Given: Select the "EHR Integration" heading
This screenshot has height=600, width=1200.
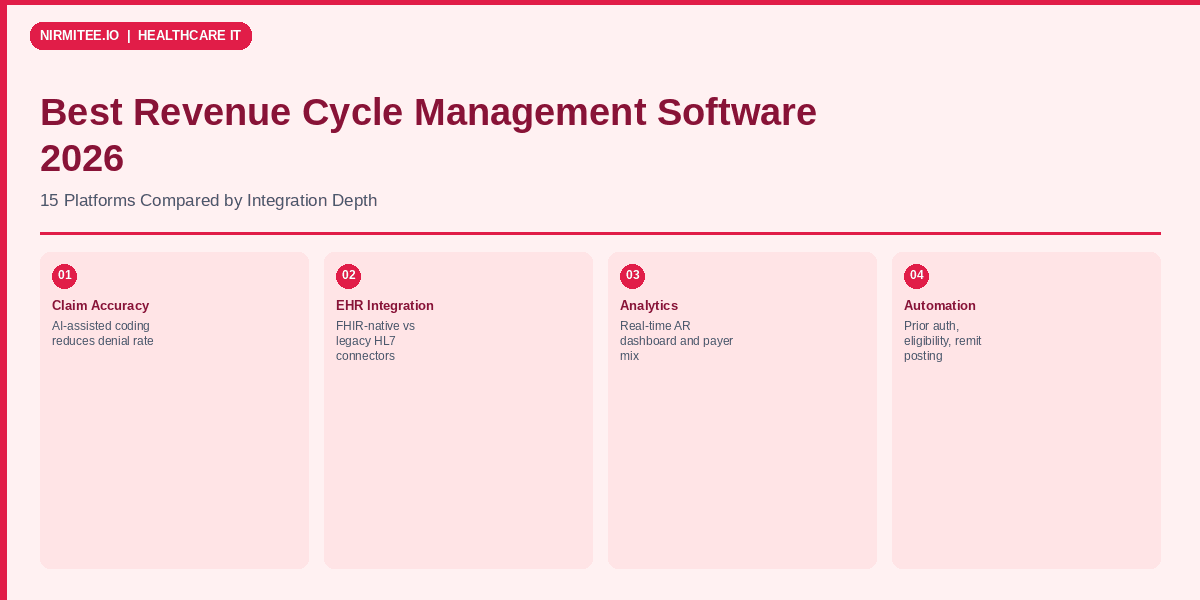Looking at the screenshot, I should pos(385,306).
